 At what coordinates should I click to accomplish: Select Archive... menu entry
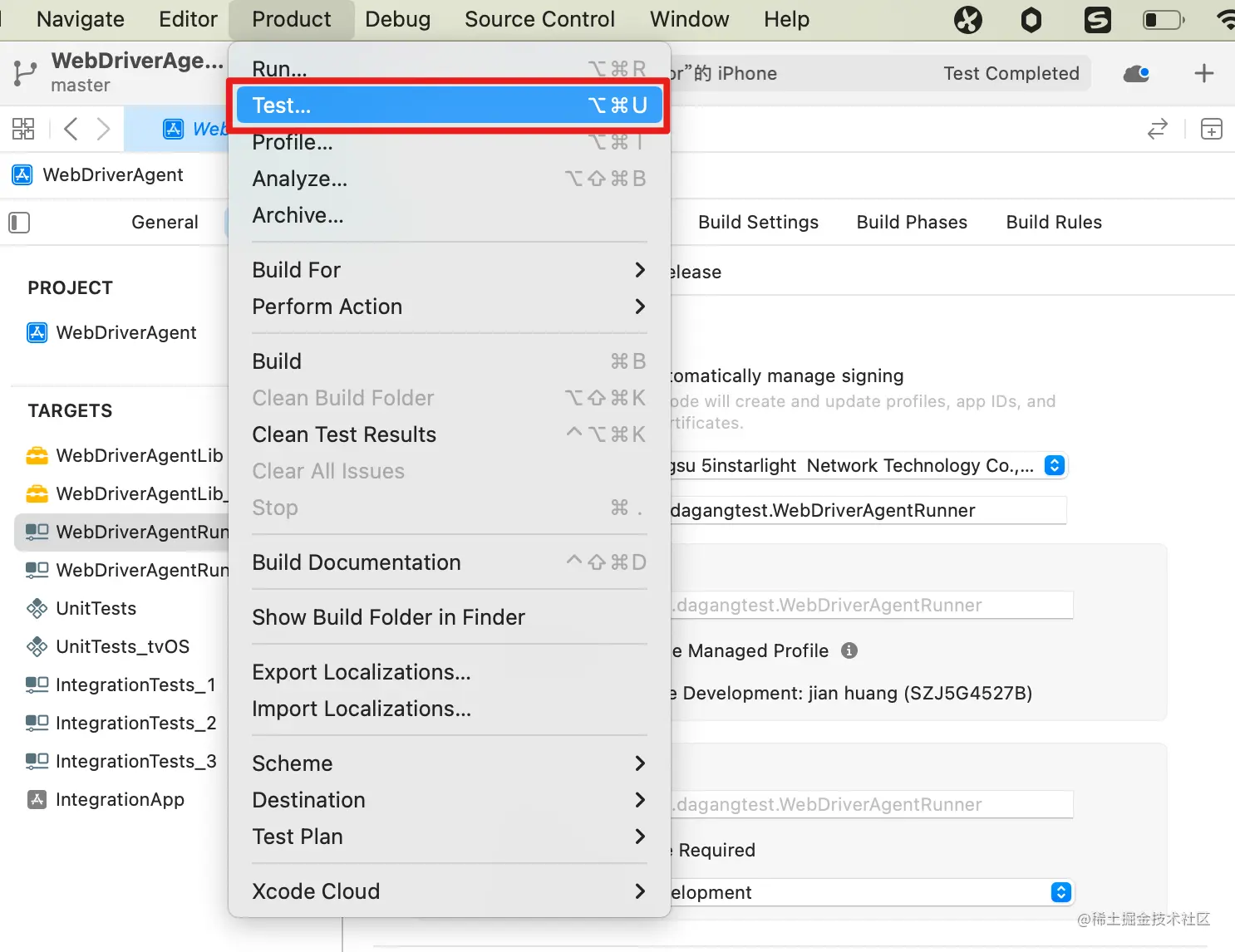click(449, 215)
